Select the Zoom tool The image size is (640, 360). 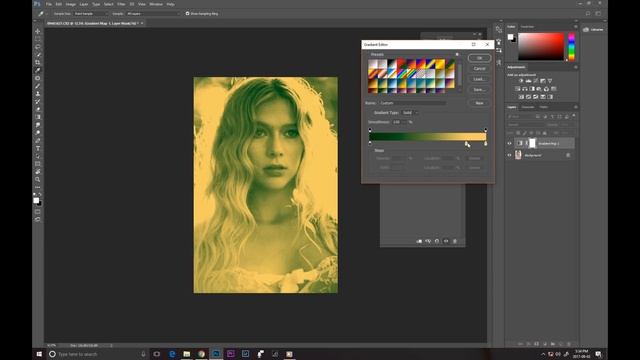tap(38, 179)
